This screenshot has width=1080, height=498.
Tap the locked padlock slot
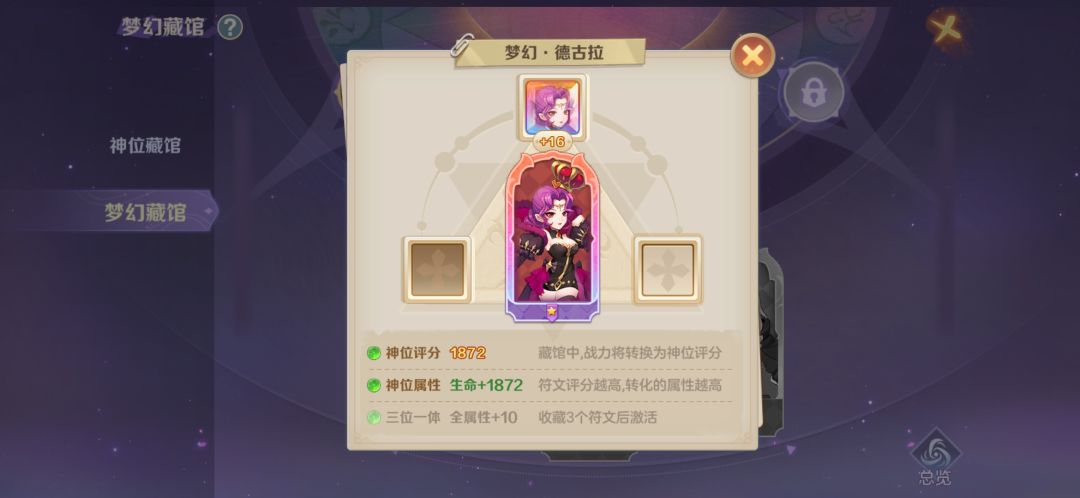coord(813,92)
